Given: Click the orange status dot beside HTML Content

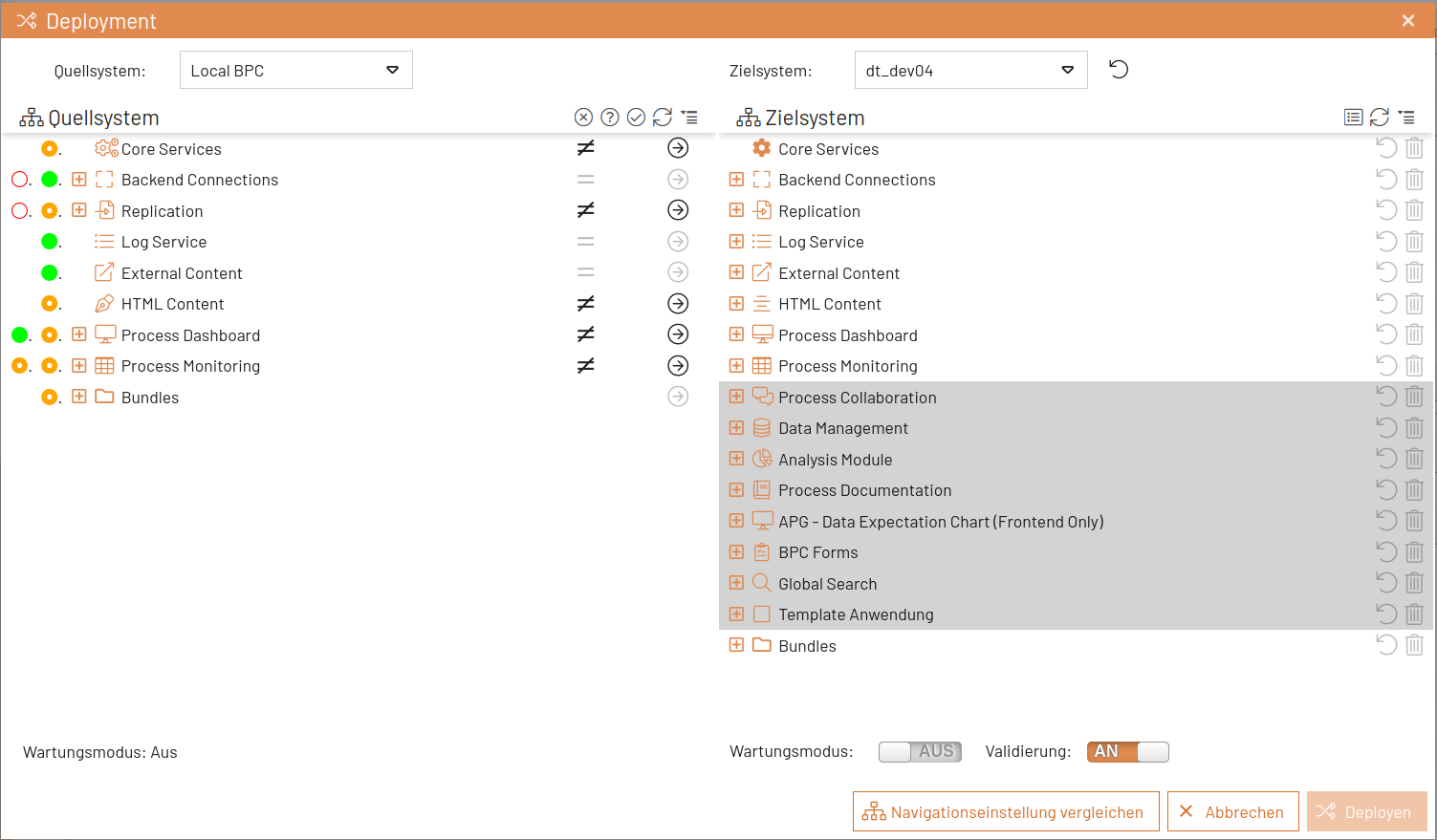Looking at the screenshot, I should pos(51,303).
